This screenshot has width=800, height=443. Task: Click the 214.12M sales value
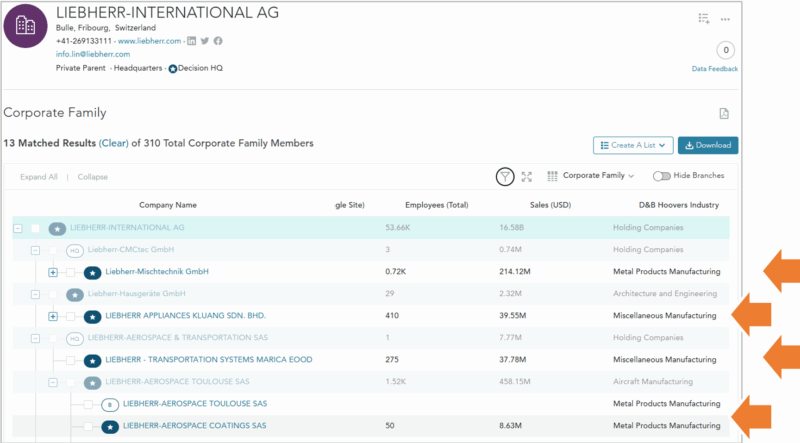point(515,272)
